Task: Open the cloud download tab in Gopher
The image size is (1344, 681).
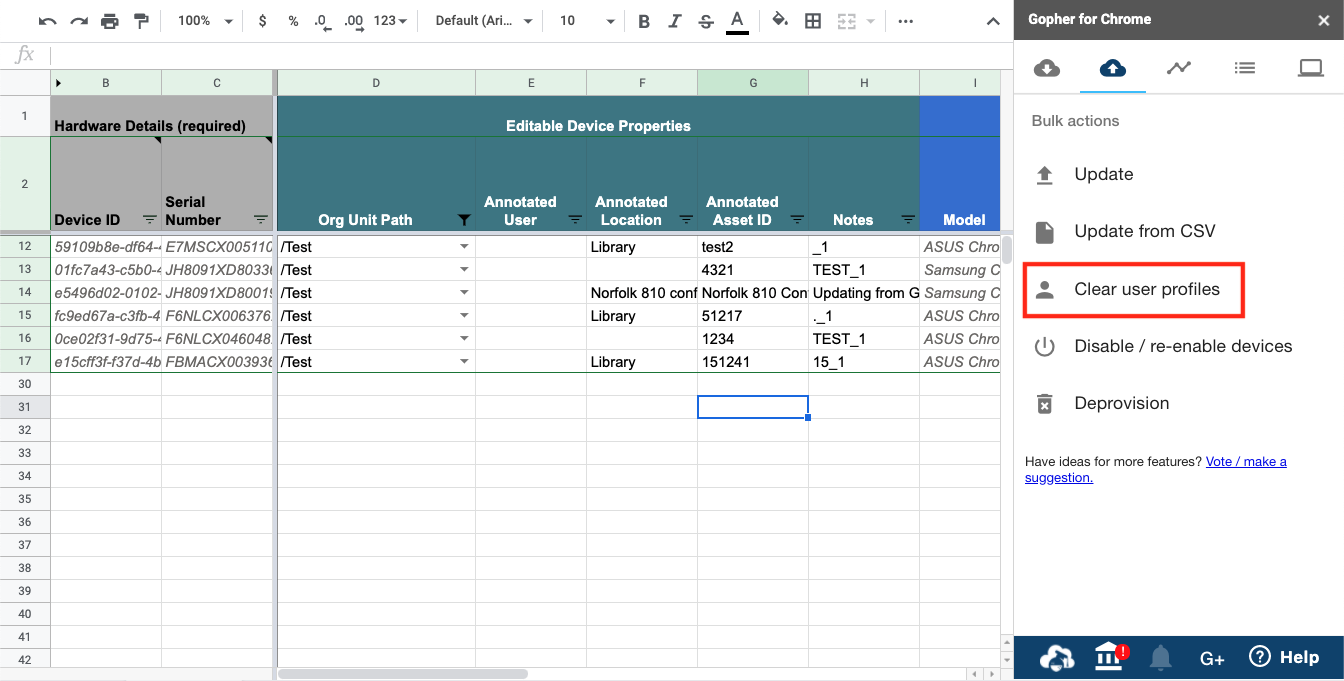Action: [1046, 68]
